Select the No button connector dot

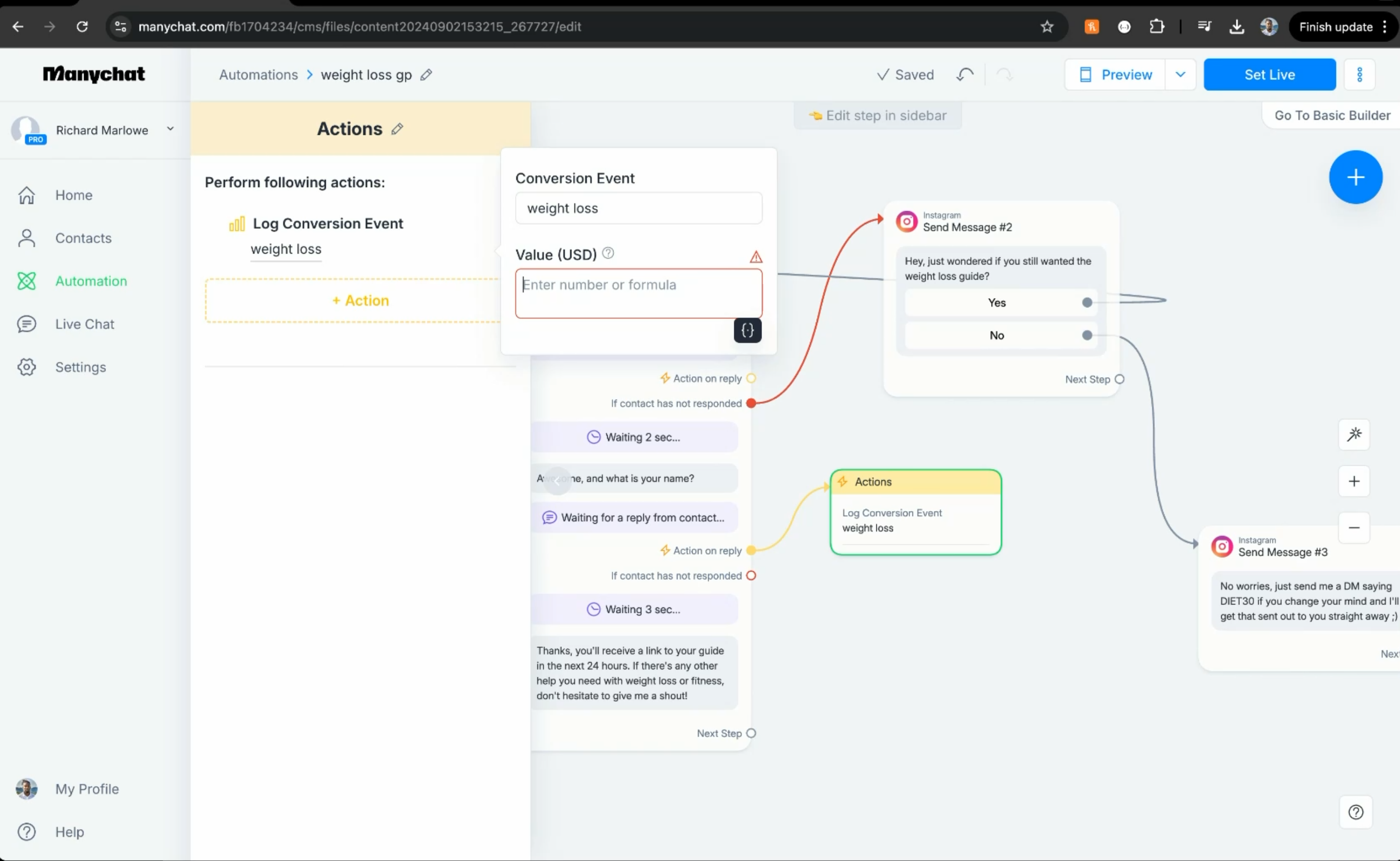(1087, 335)
